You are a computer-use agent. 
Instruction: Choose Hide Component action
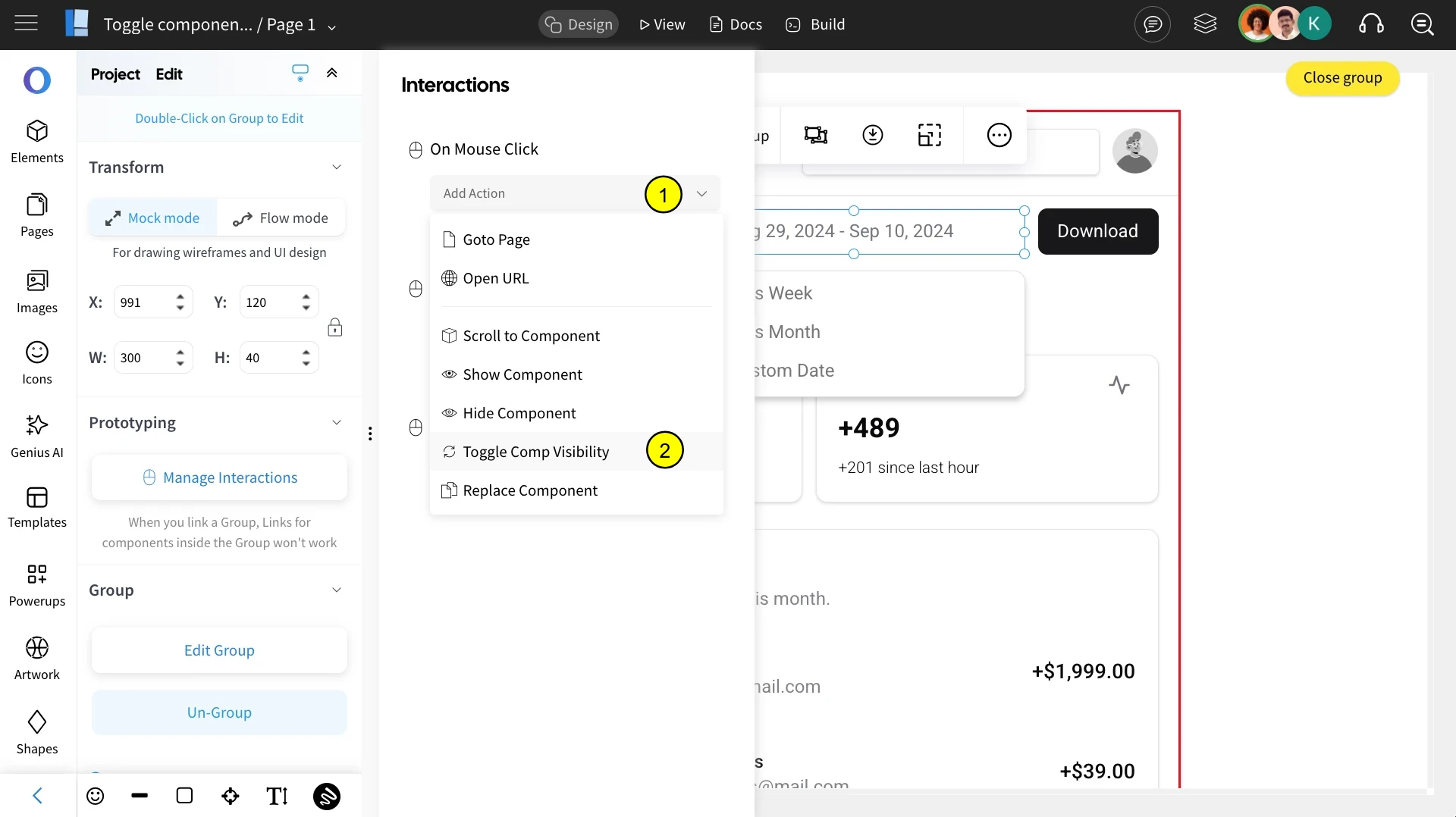(x=576, y=413)
